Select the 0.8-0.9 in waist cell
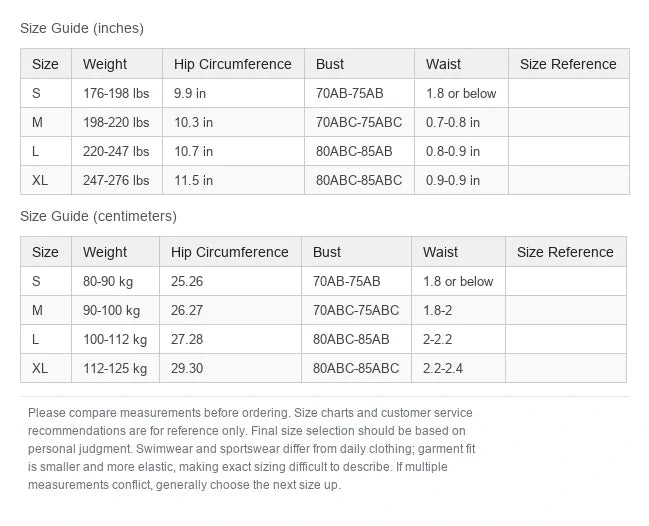649x526 pixels. pyautogui.click(x=461, y=151)
